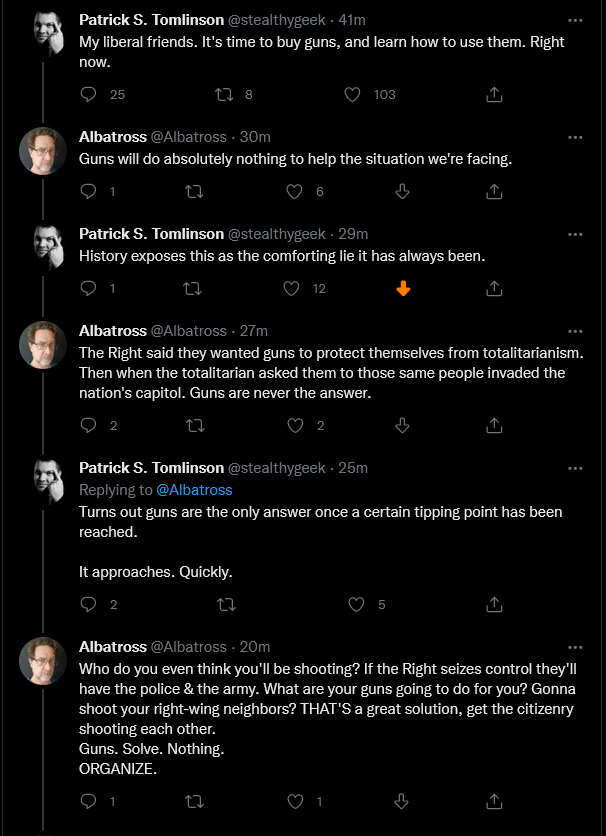Open more options for the 41m tweet
The width and height of the screenshot is (606, 836).
[575, 21]
